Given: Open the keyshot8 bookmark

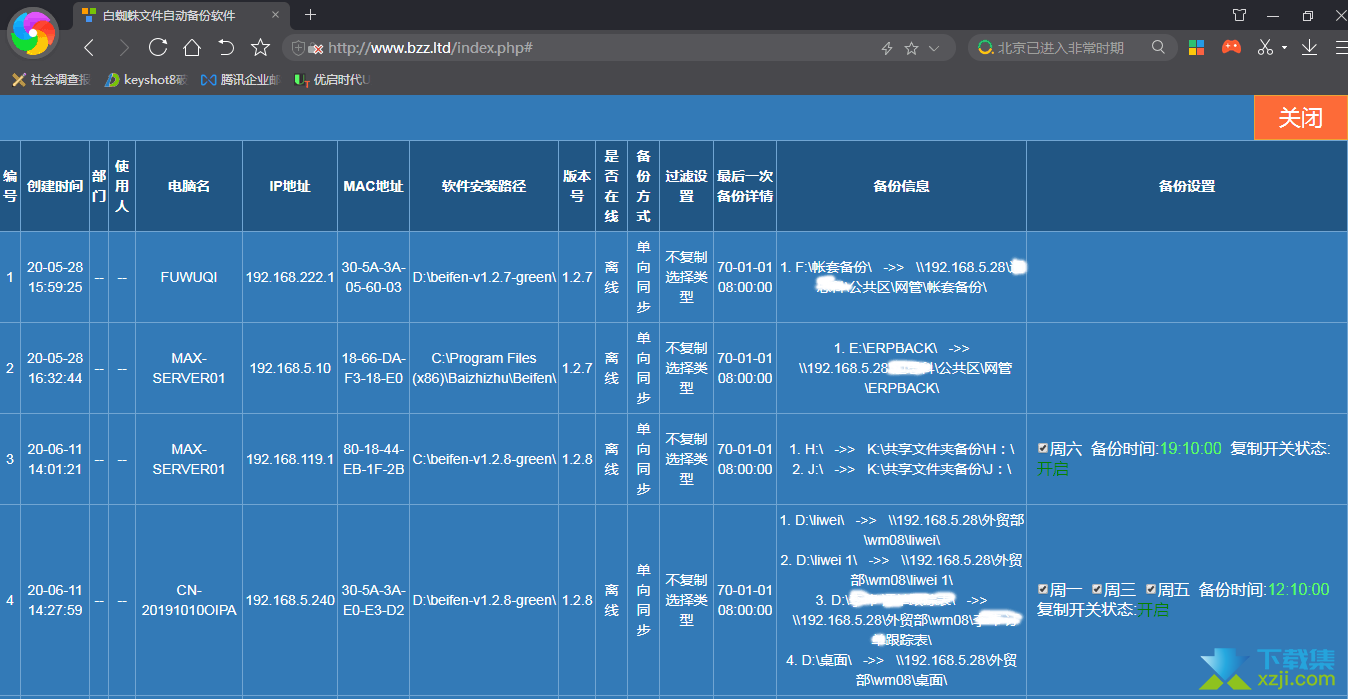Looking at the screenshot, I should (146, 80).
